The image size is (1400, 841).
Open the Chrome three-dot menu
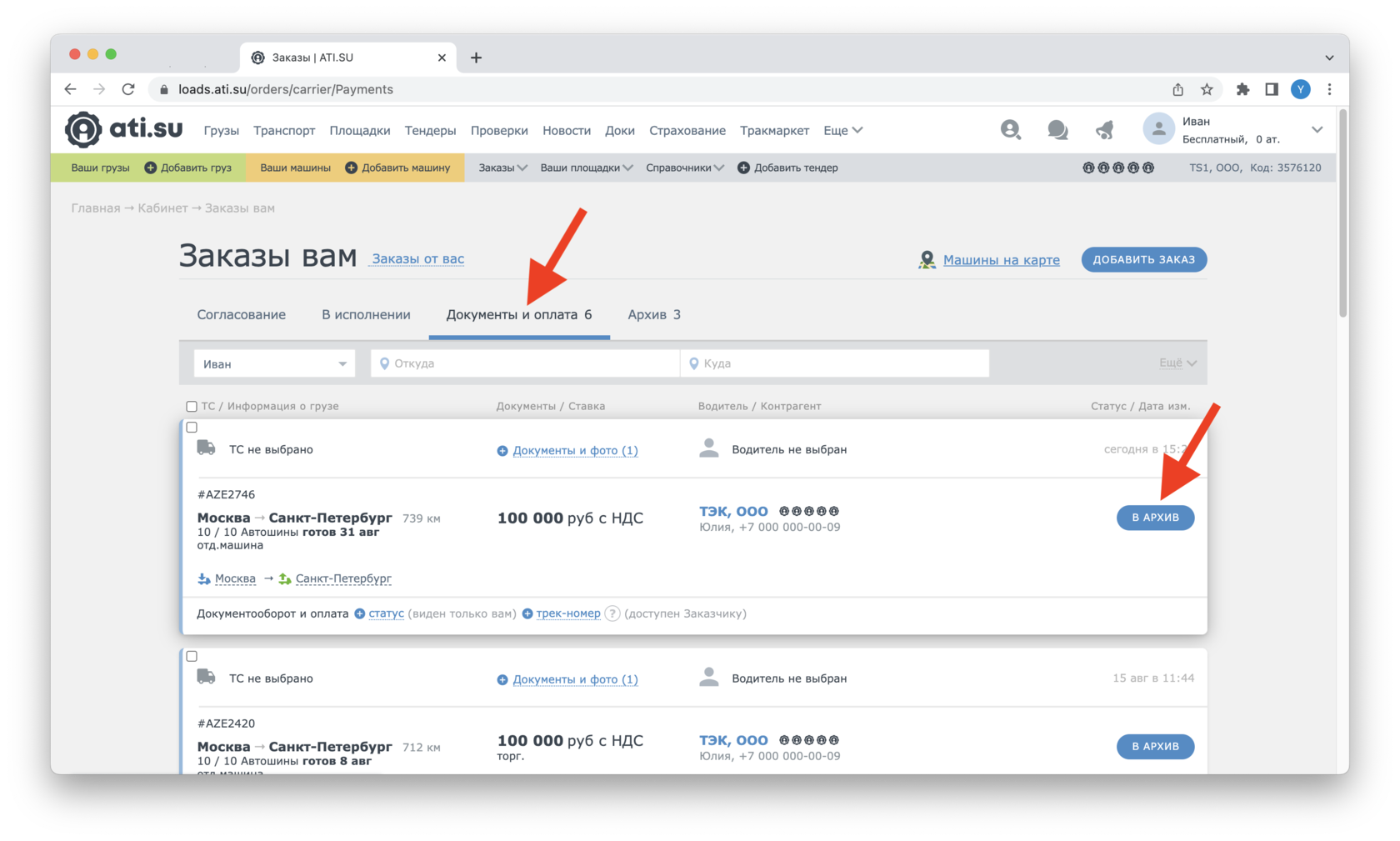pos(1329,89)
